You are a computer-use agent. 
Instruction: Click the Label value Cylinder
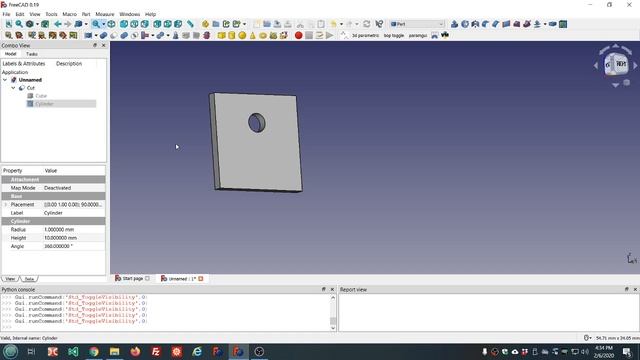[x=73, y=213]
